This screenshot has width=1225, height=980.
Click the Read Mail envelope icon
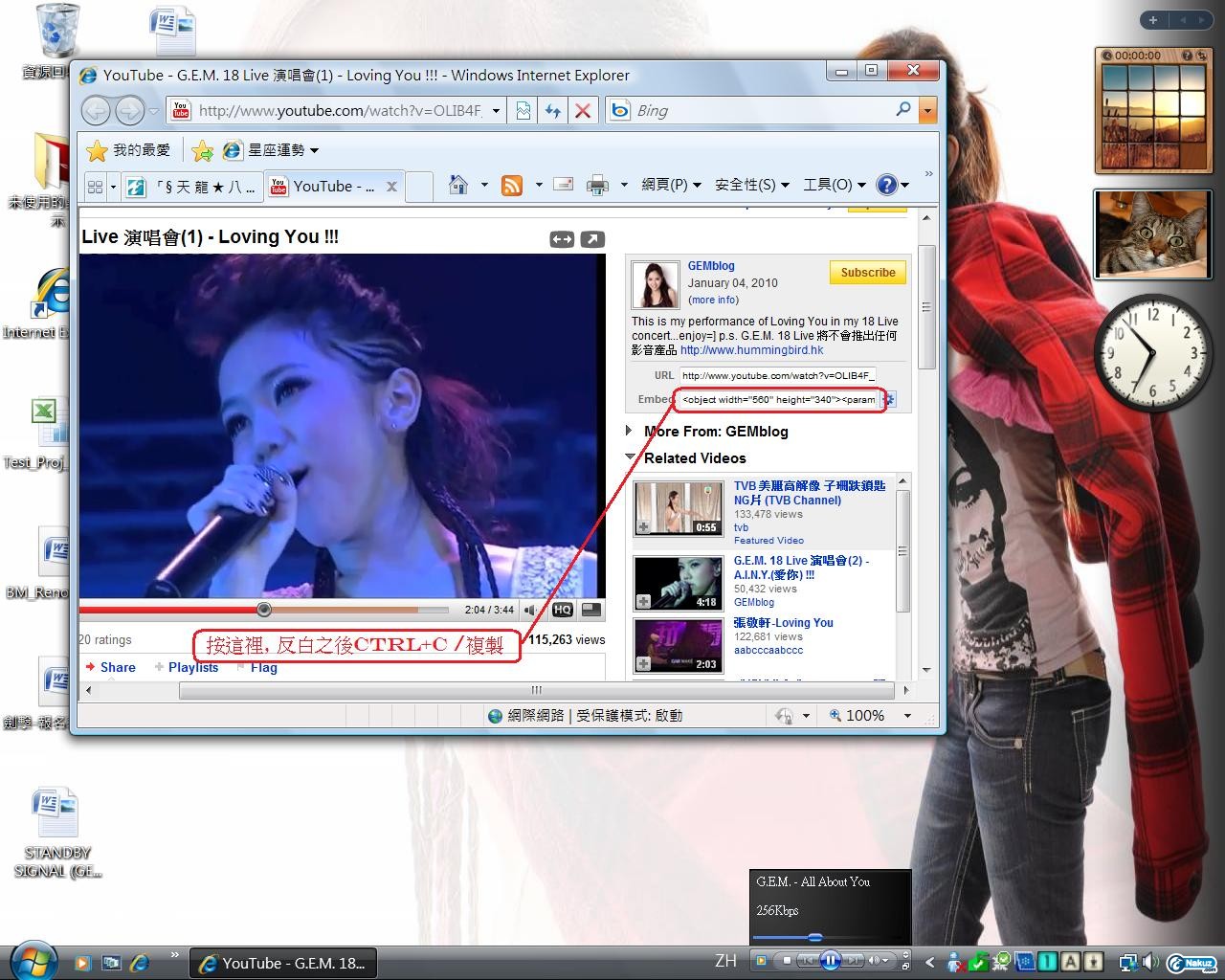[564, 185]
